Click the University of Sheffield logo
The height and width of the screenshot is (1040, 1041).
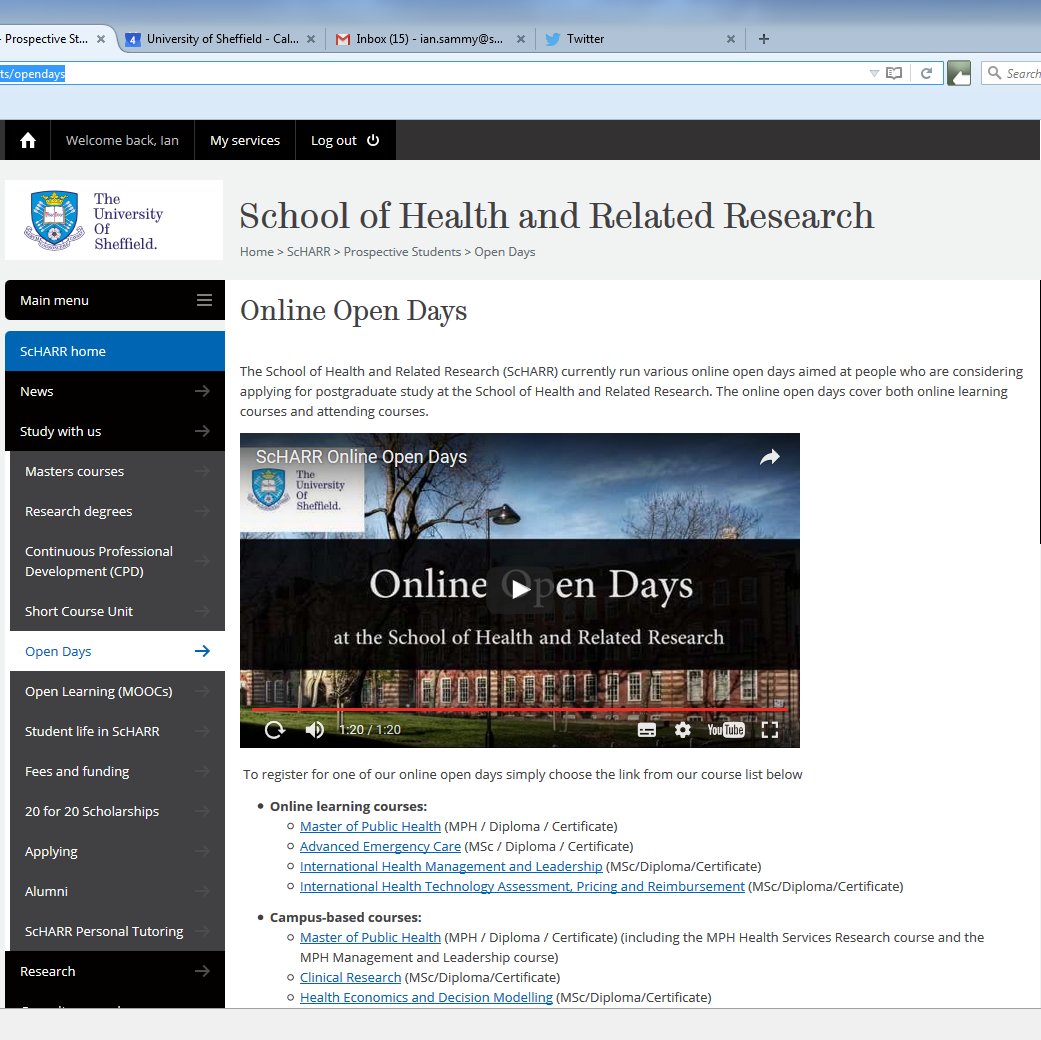point(114,220)
